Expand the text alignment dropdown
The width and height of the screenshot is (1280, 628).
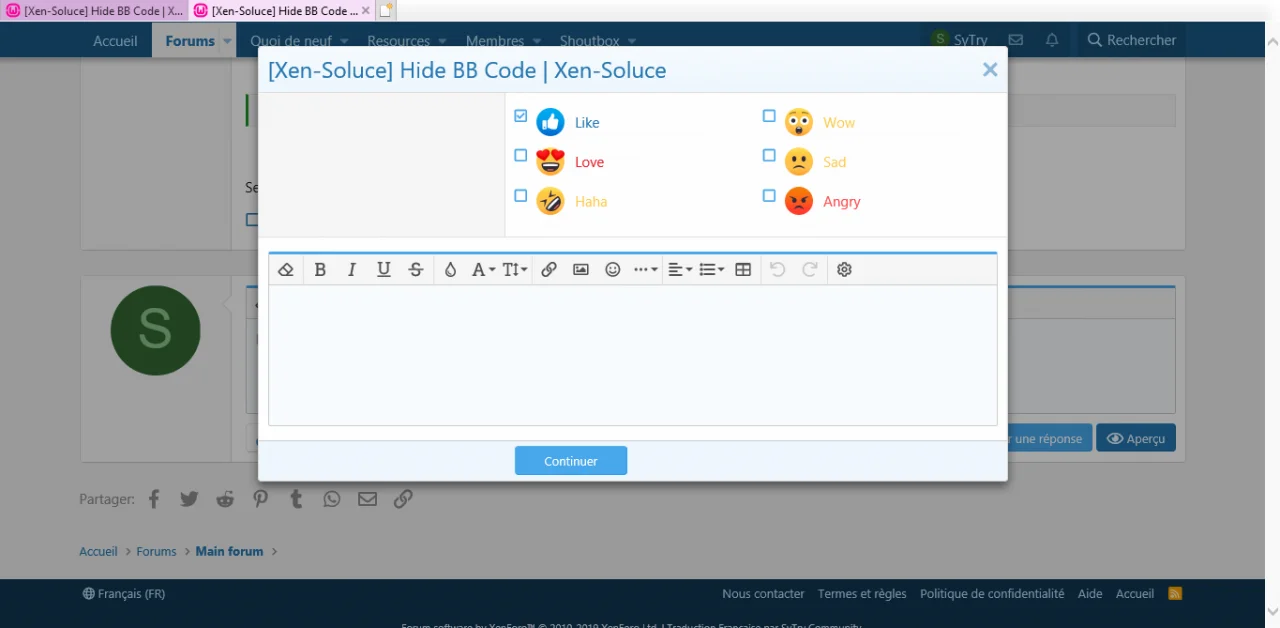[x=680, y=269]
